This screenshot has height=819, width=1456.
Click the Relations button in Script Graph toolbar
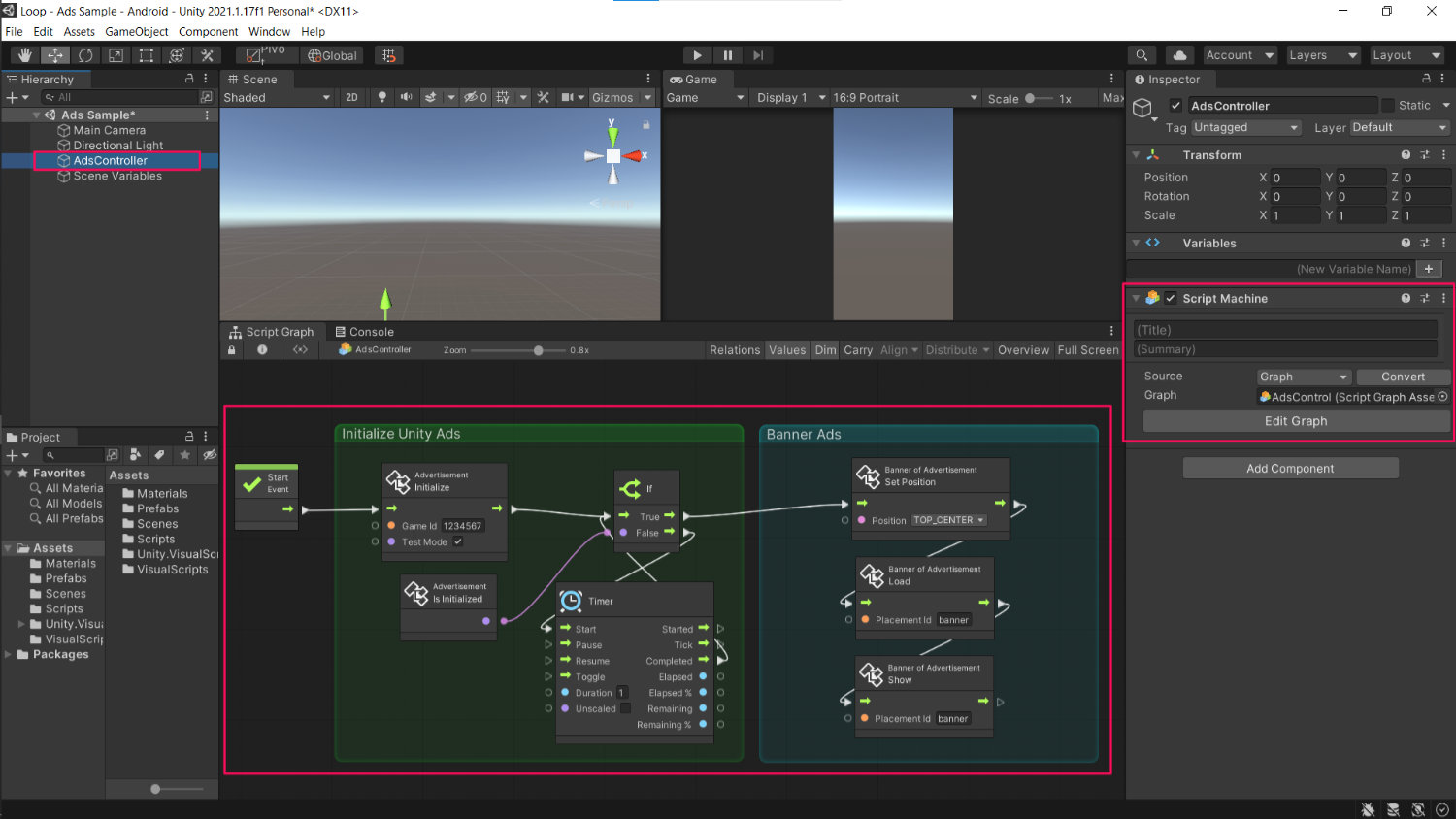pyautogui.click(x=735, y=350)
